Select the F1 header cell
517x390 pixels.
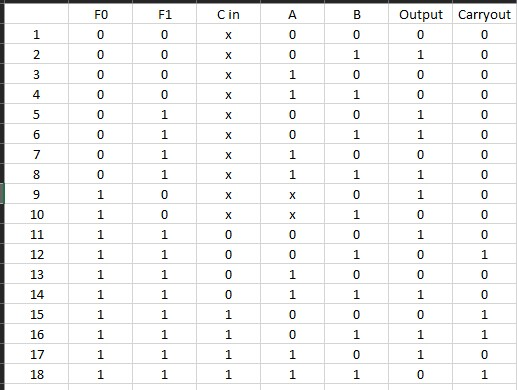[x=164, y=14]
